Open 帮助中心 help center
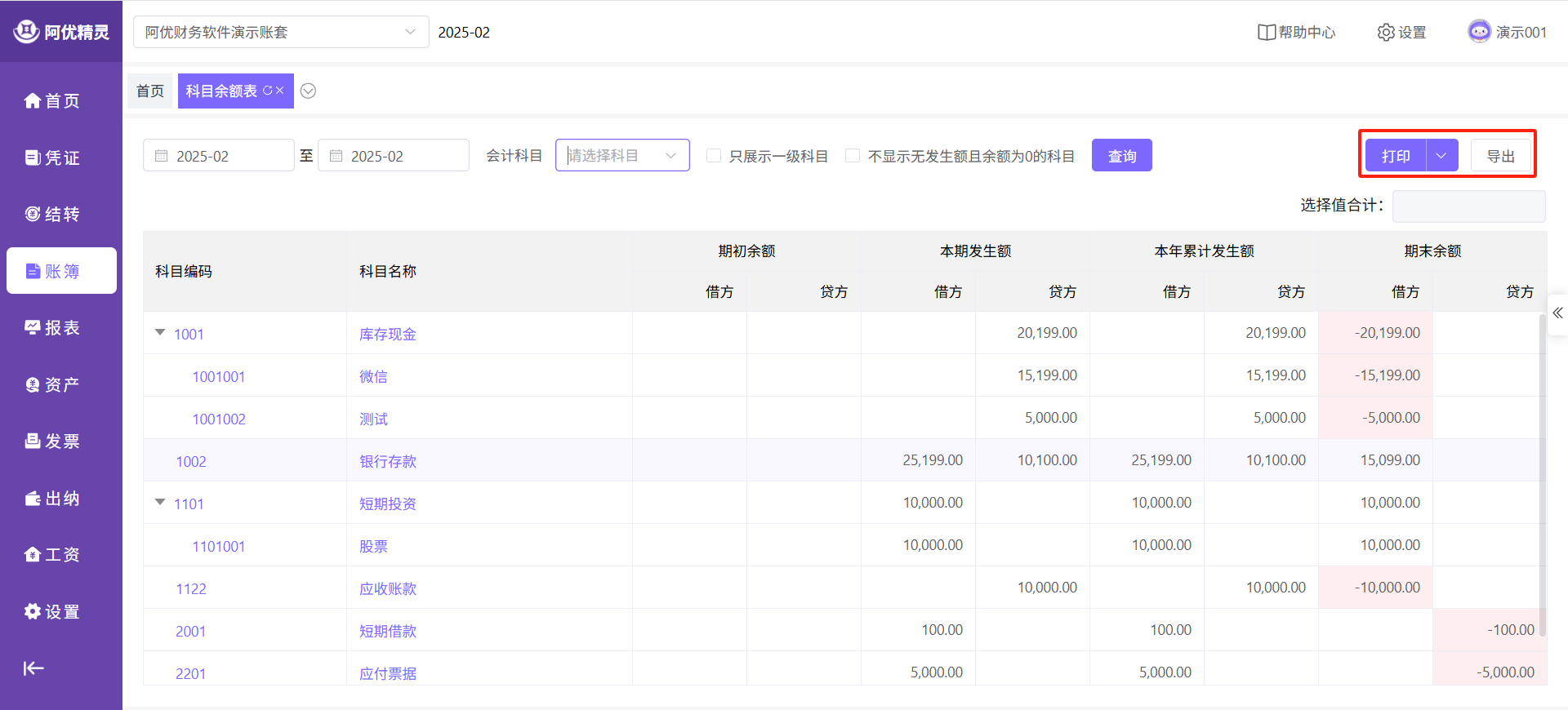Viewport: 1568px width, 710px height. tap(1296, 32)
